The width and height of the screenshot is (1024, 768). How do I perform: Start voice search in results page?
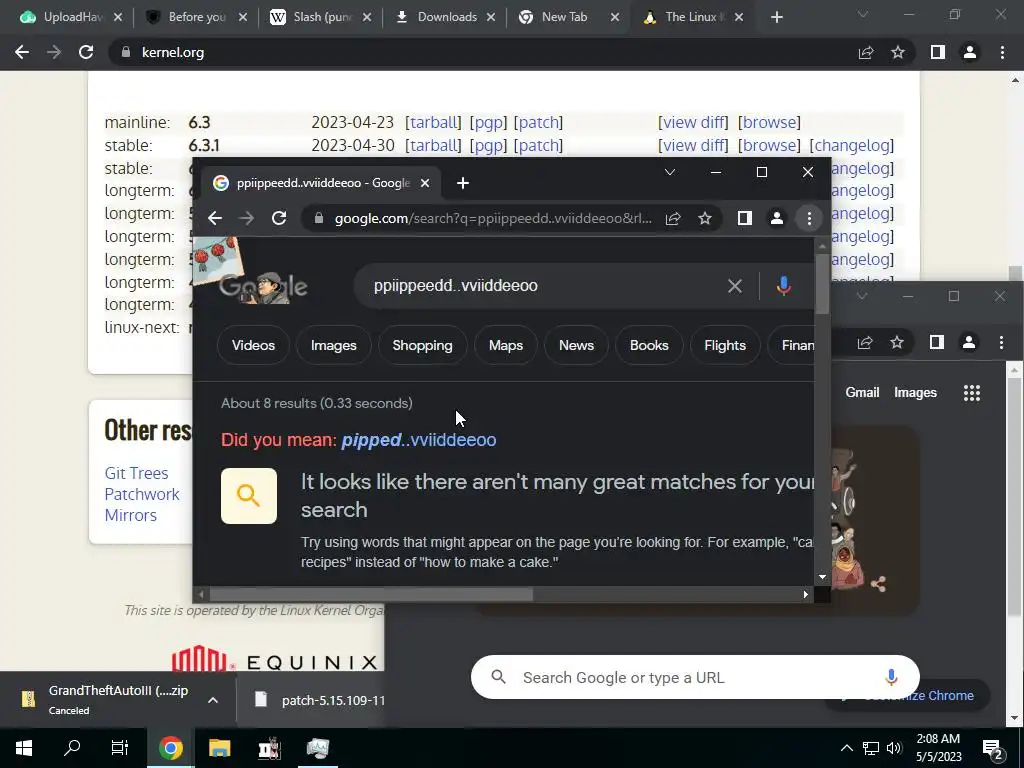click(x=784, y=286)
